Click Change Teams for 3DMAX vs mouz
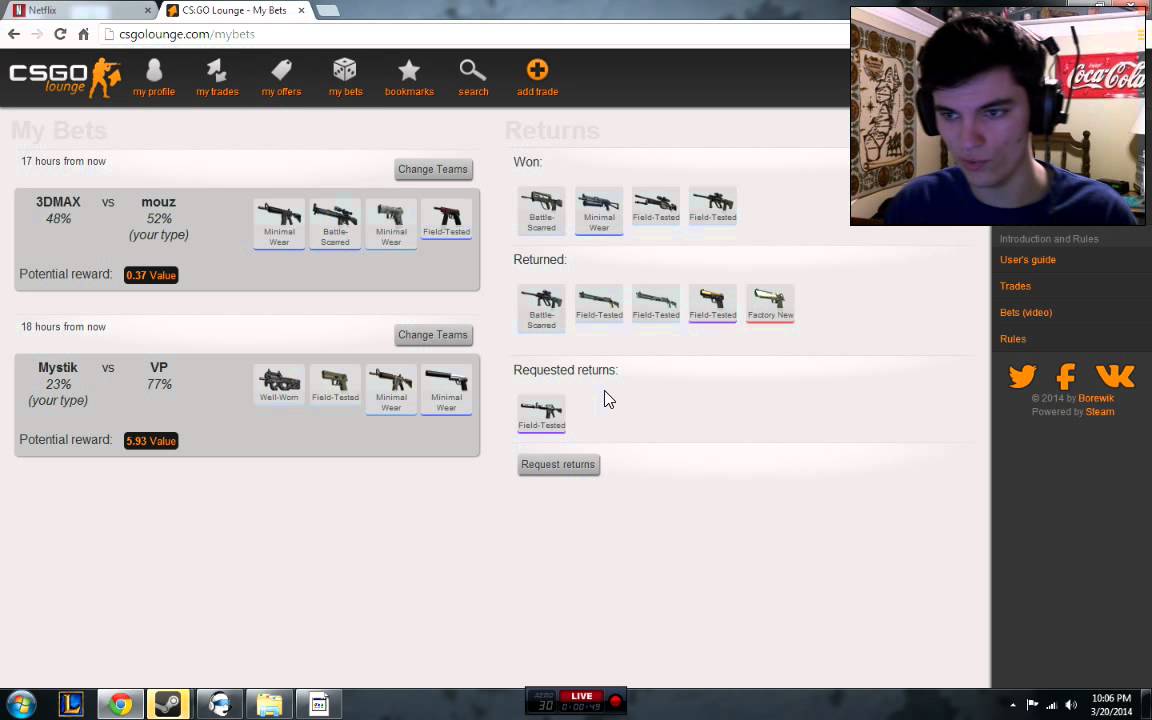The width and height of the screenshot is (1152, 720). click(x=433, y=169)
